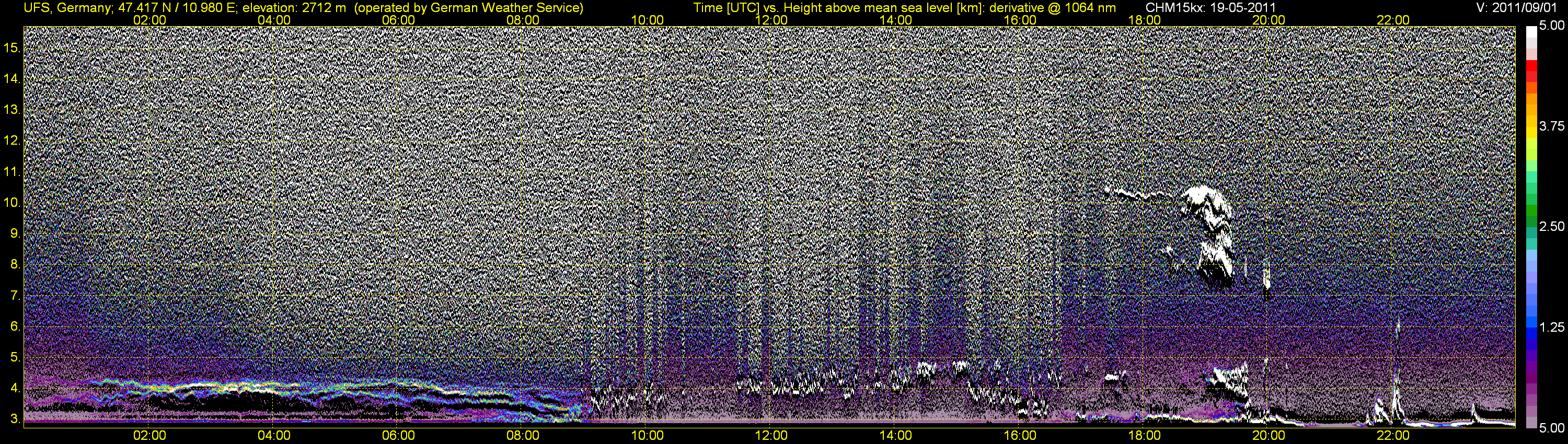Click the 18:00 label on top axis
Screen dimensions: 1568x444
1144,20
